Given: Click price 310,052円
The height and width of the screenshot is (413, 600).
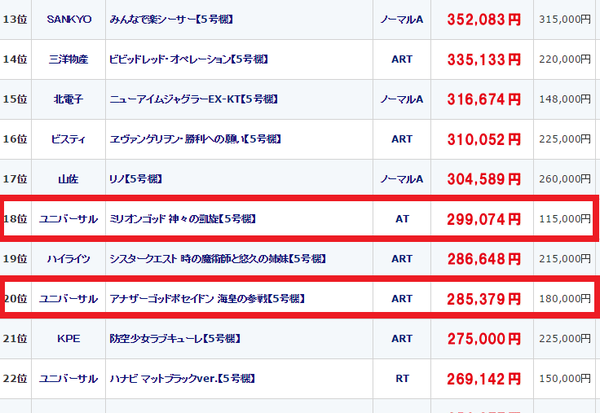Looking at the screenshot, I should 484,139.
